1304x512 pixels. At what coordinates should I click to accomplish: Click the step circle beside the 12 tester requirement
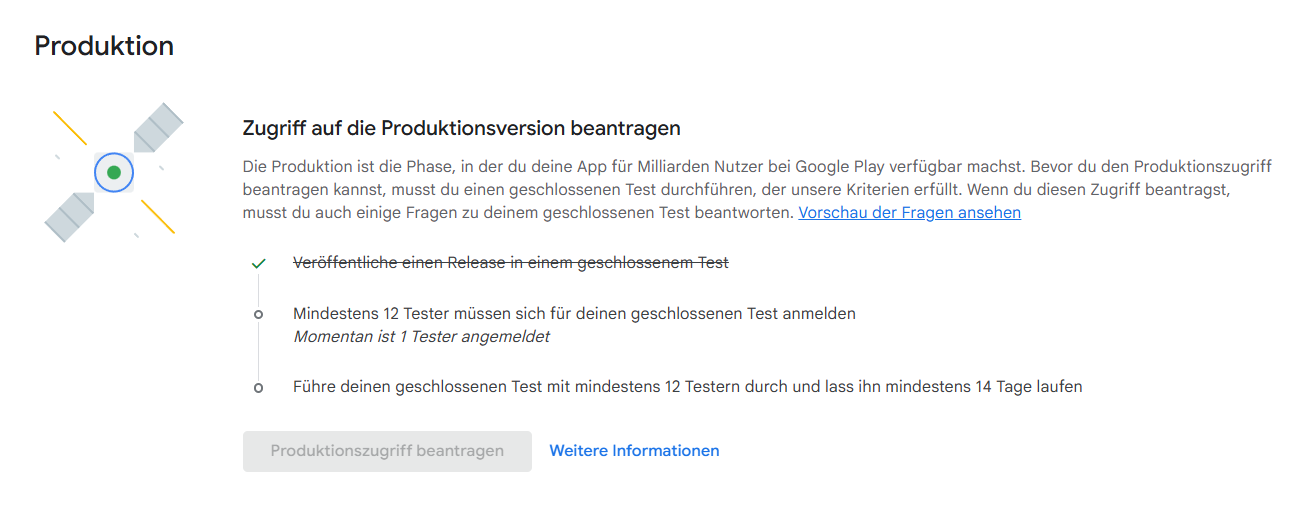pos(259,314)
